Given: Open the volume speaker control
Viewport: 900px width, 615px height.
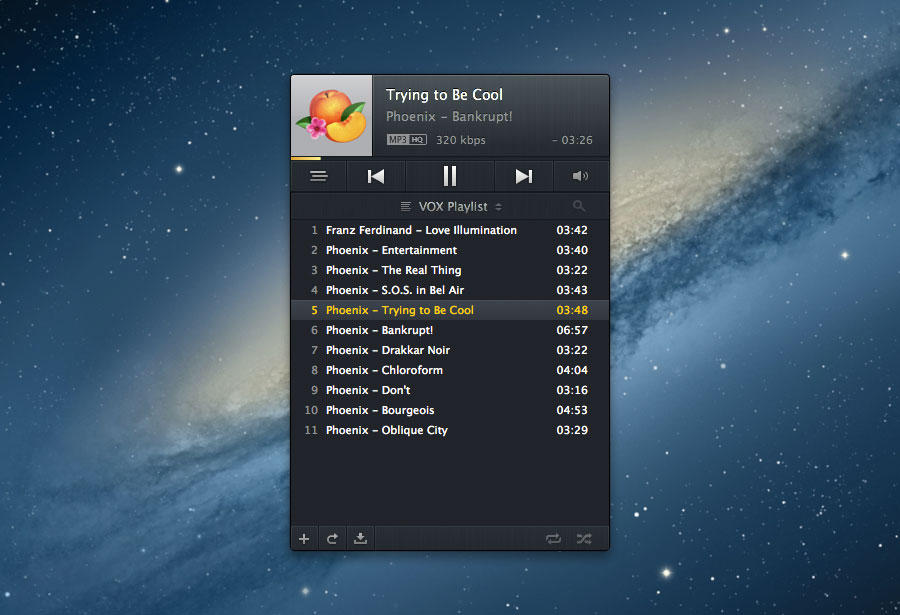Looking at the screenshot, I should point(580,176).
